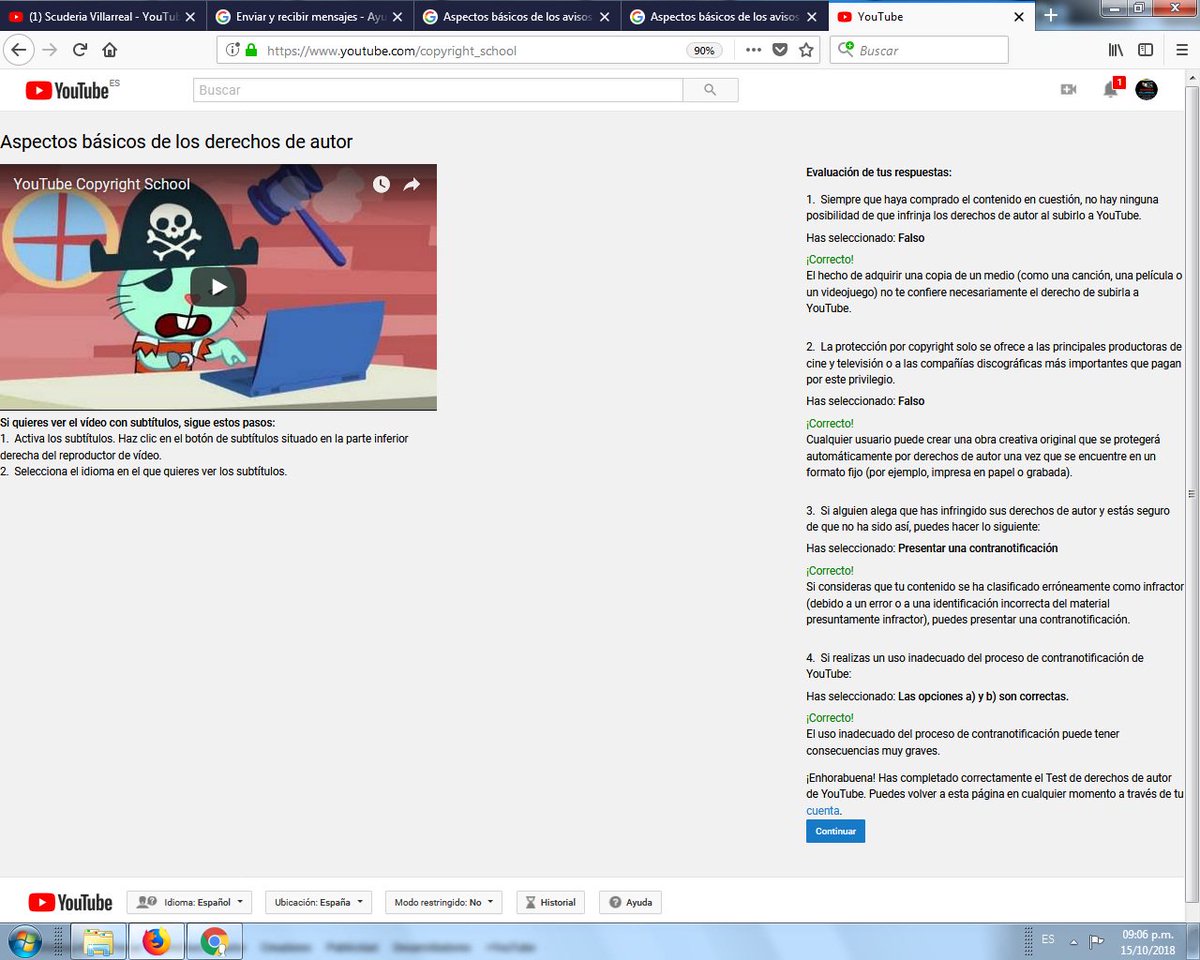1200x960 pixels.
Task: Open the Ubicación: España dropdown
Action: (x=319, y=902)
